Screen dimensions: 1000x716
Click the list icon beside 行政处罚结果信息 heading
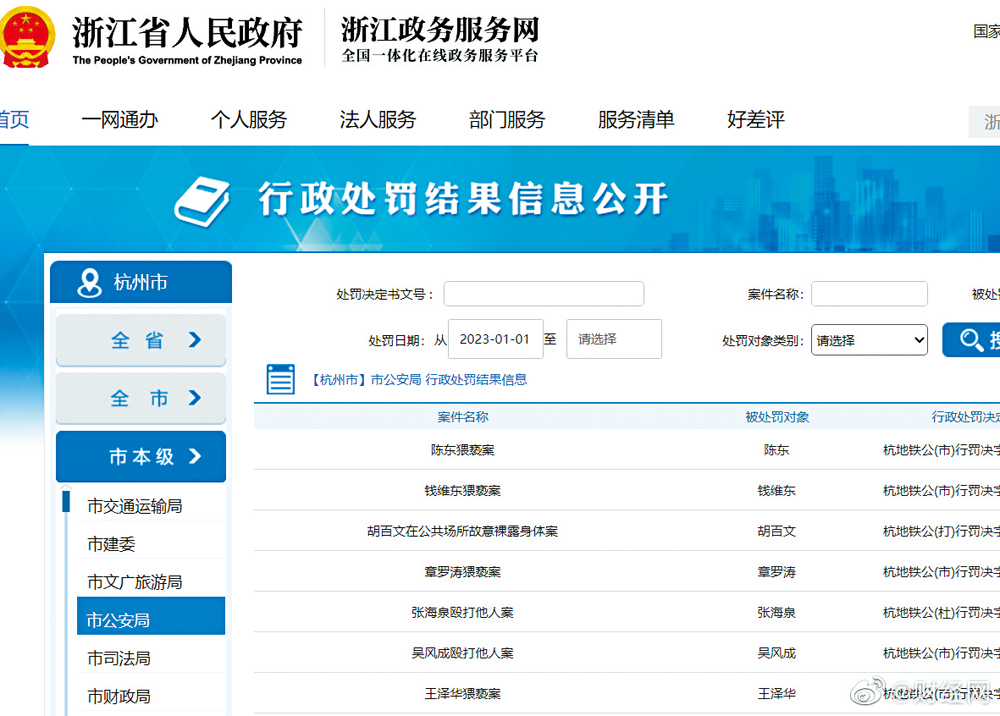point(280,379)
